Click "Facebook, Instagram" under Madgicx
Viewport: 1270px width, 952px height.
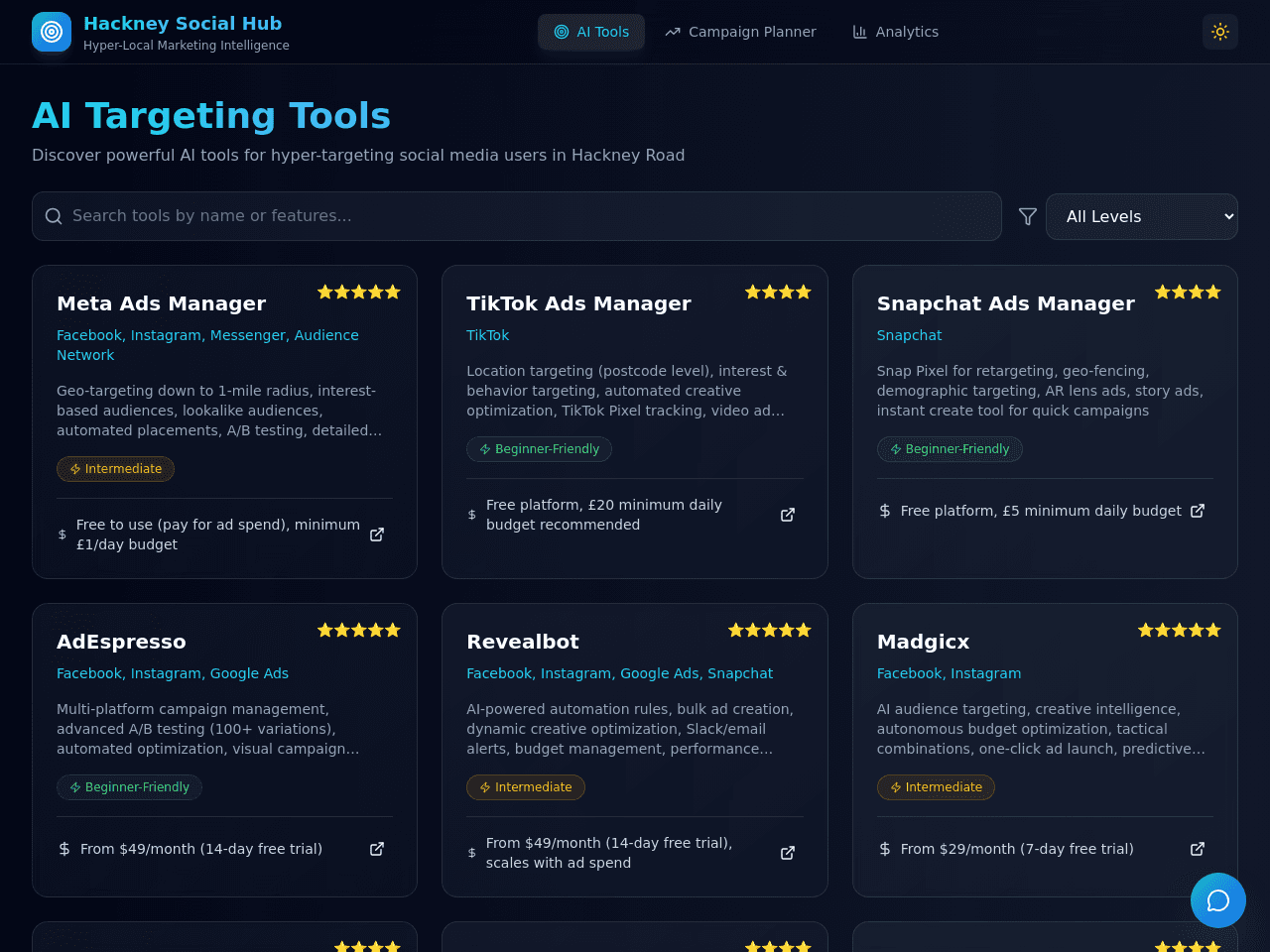tap(949, 673)
